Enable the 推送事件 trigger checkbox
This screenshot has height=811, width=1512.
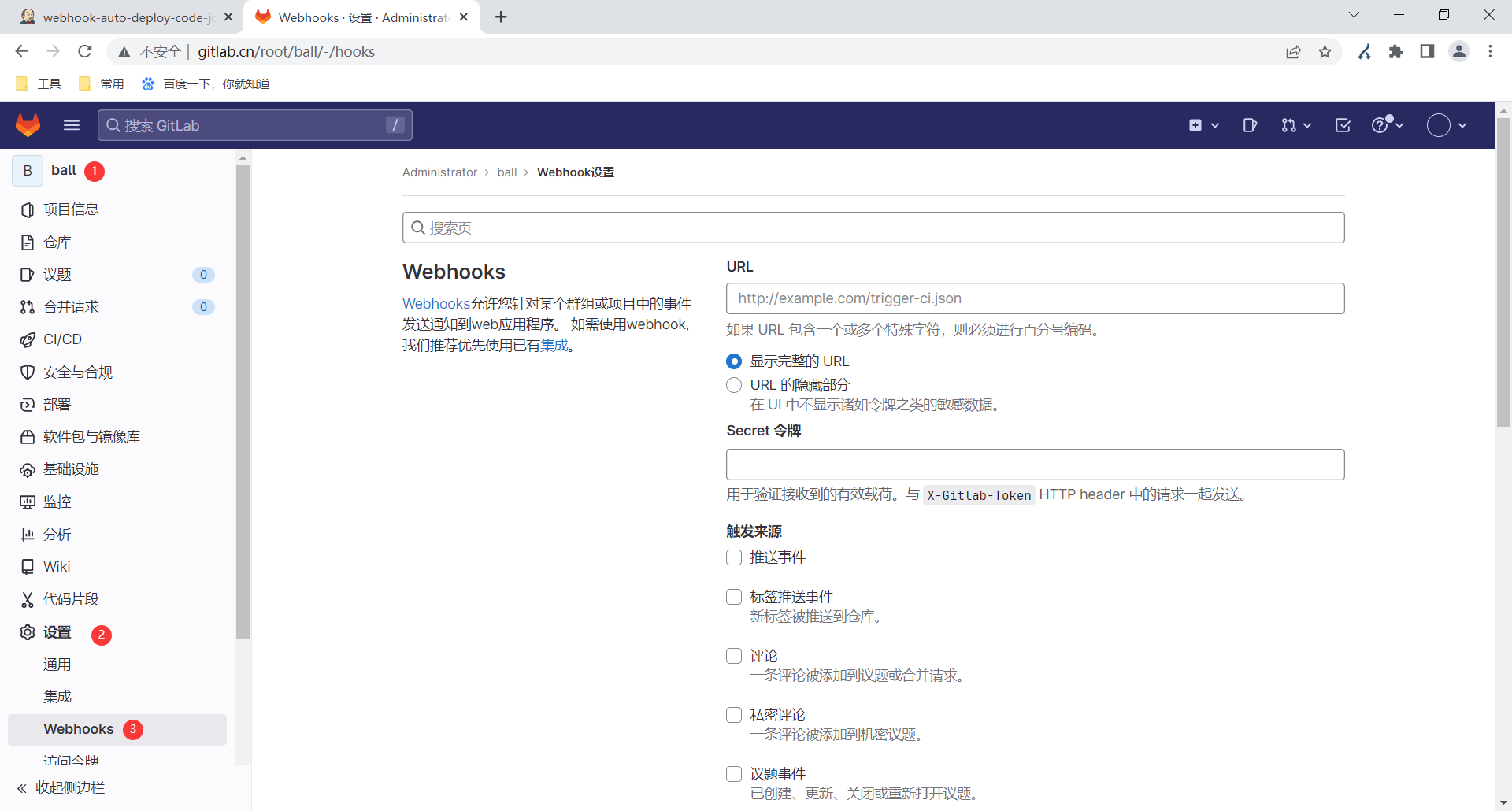point(734,557)
